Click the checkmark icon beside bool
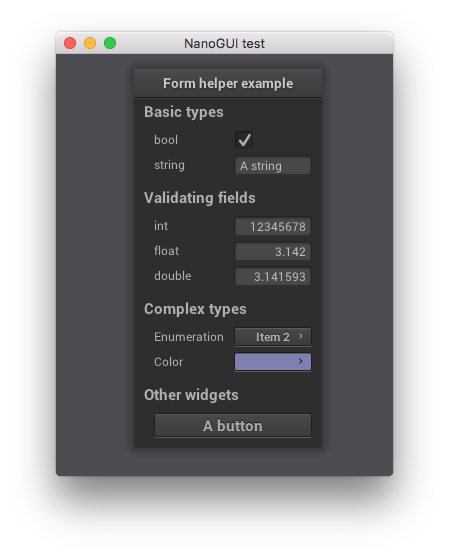The image size is (449, 556). [x=244, y=140]
